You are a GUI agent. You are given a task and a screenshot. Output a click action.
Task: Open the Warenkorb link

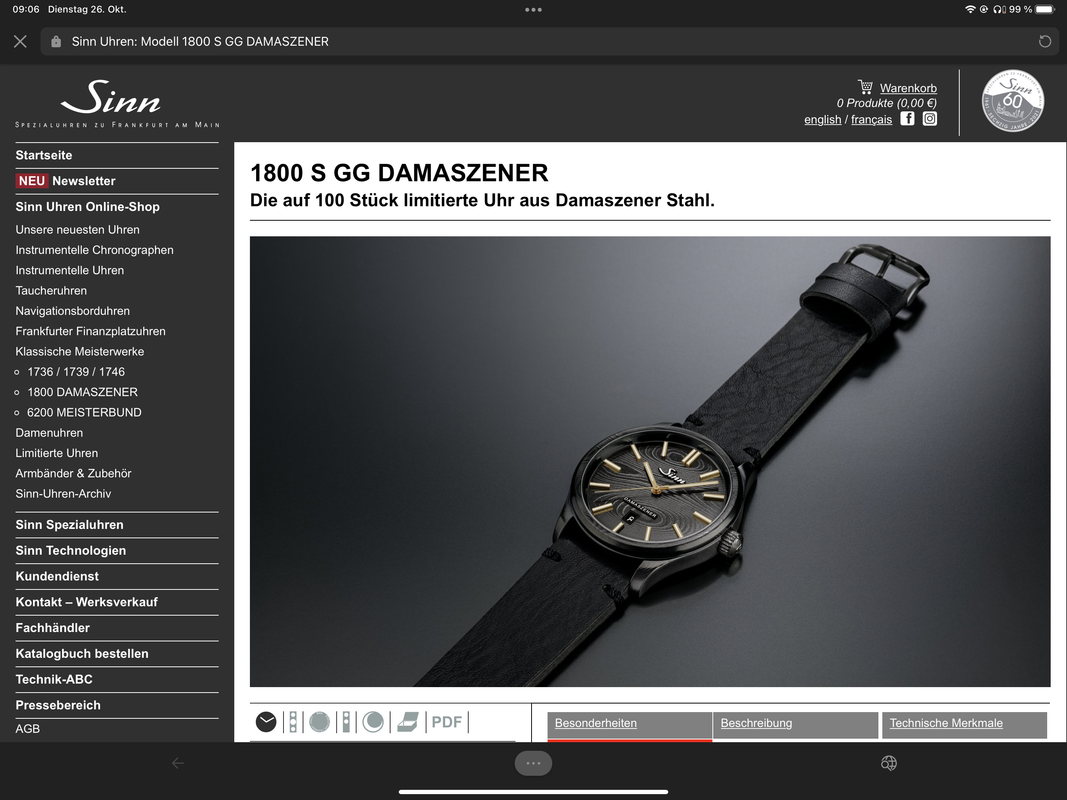908,88
